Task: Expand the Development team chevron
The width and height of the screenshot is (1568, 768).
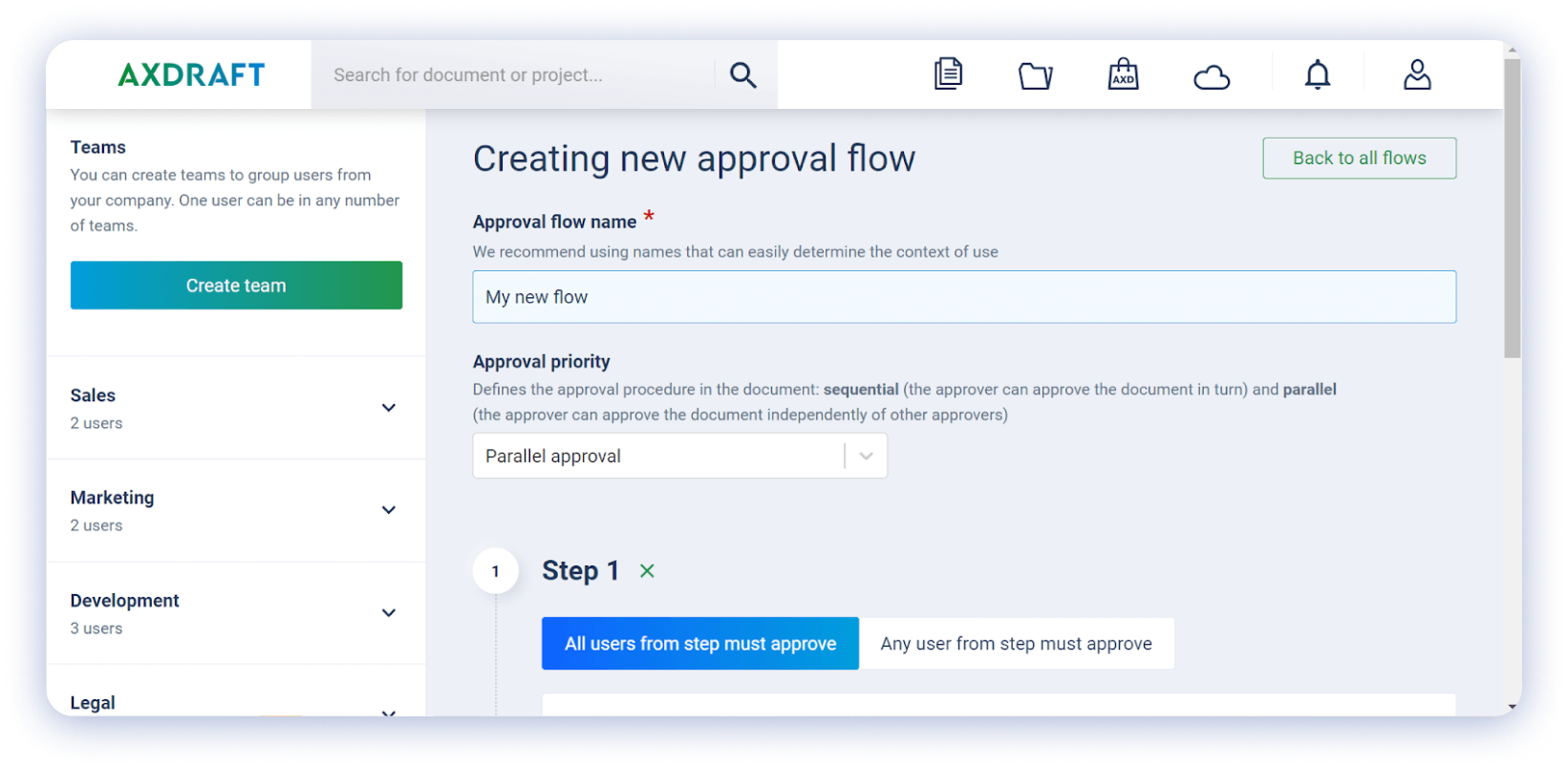Action: 389,613
